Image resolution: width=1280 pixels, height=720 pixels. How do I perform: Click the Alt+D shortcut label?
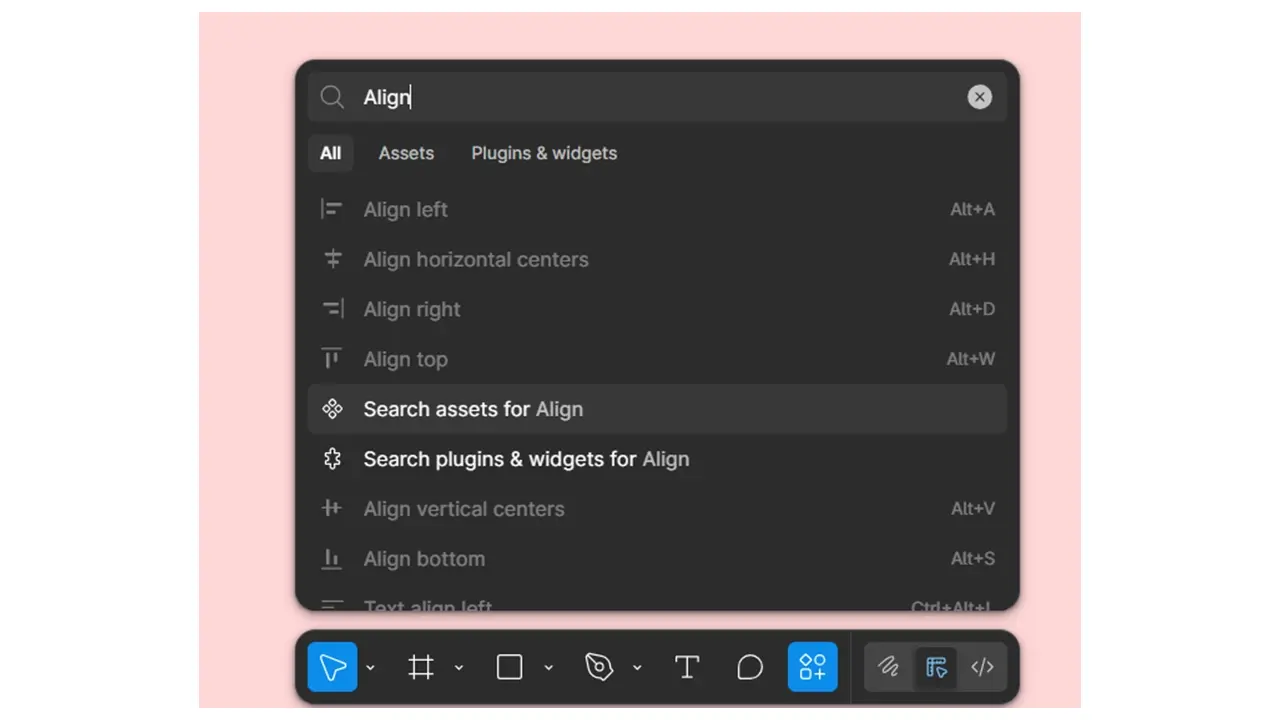(973, 309)
